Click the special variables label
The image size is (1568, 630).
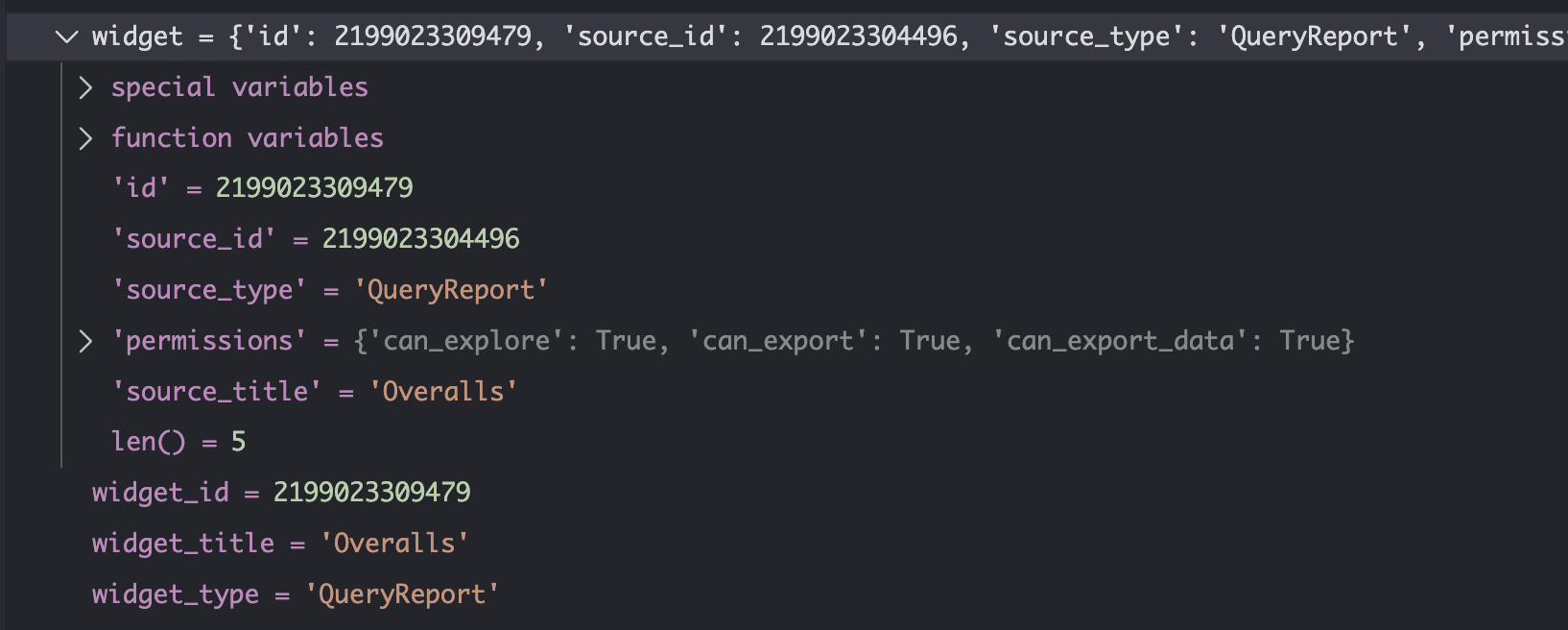click(x=239, y=88)
